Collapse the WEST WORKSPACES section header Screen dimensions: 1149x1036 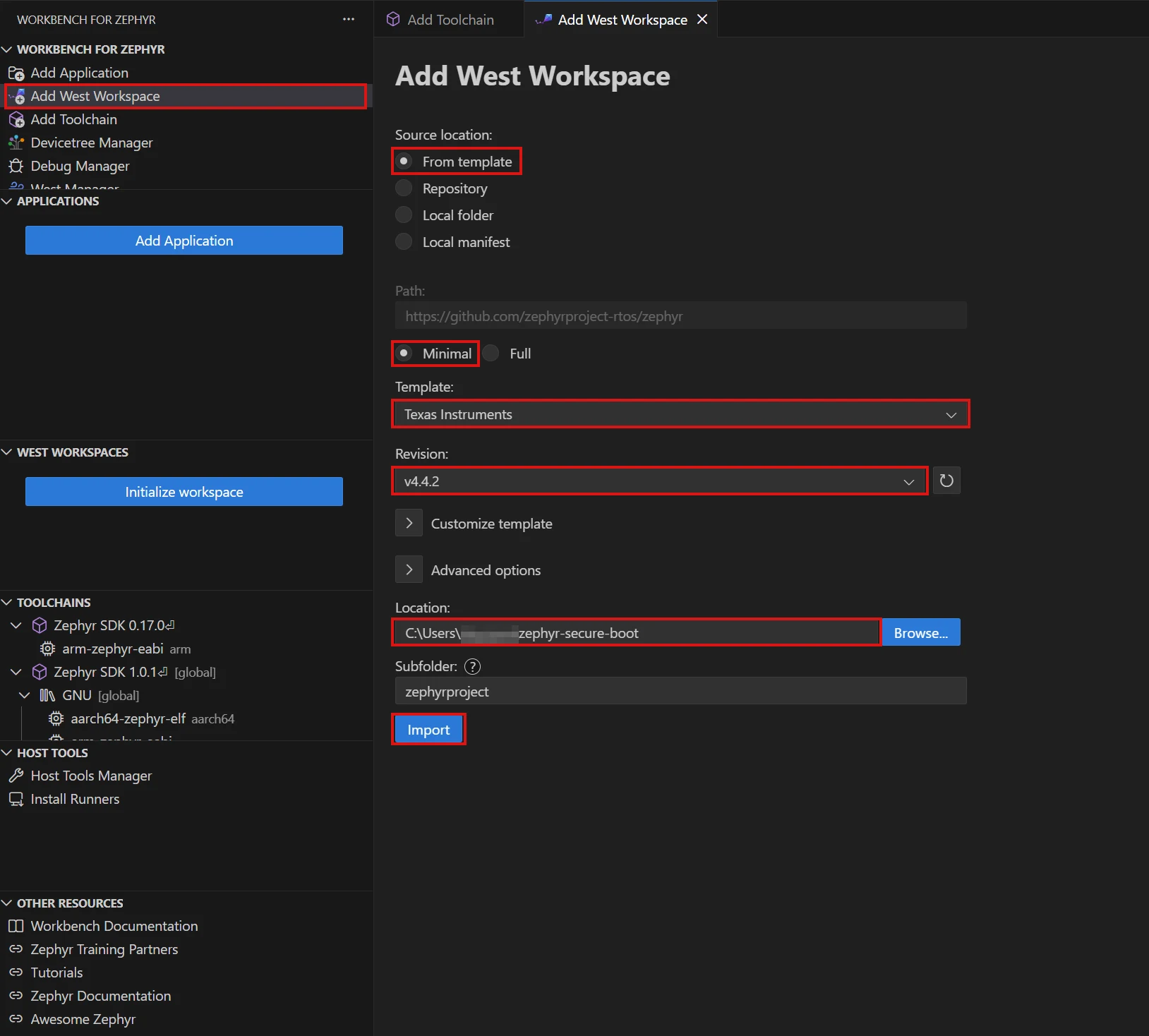[186, 452]
